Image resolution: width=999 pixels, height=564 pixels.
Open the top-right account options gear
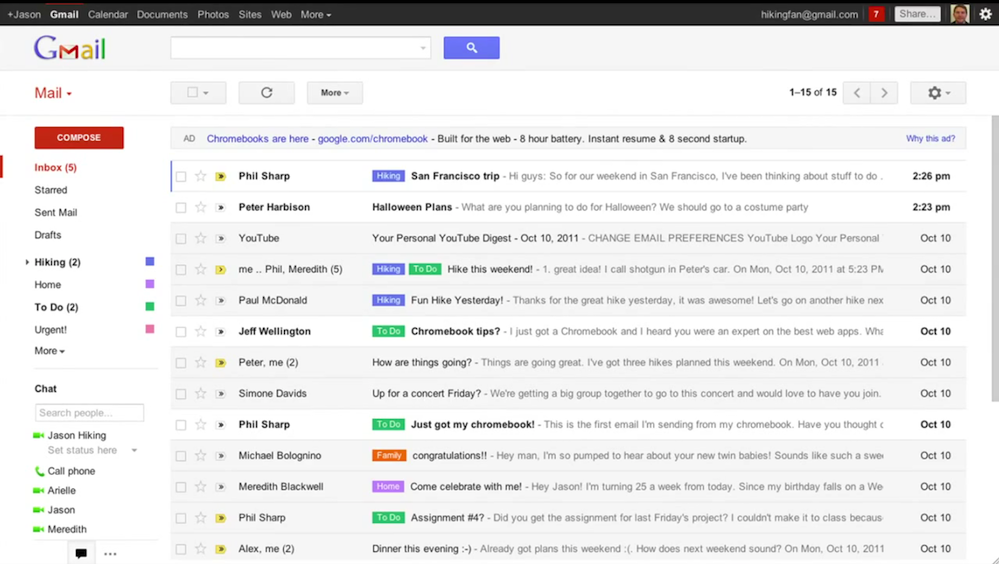tap(985, 14)
